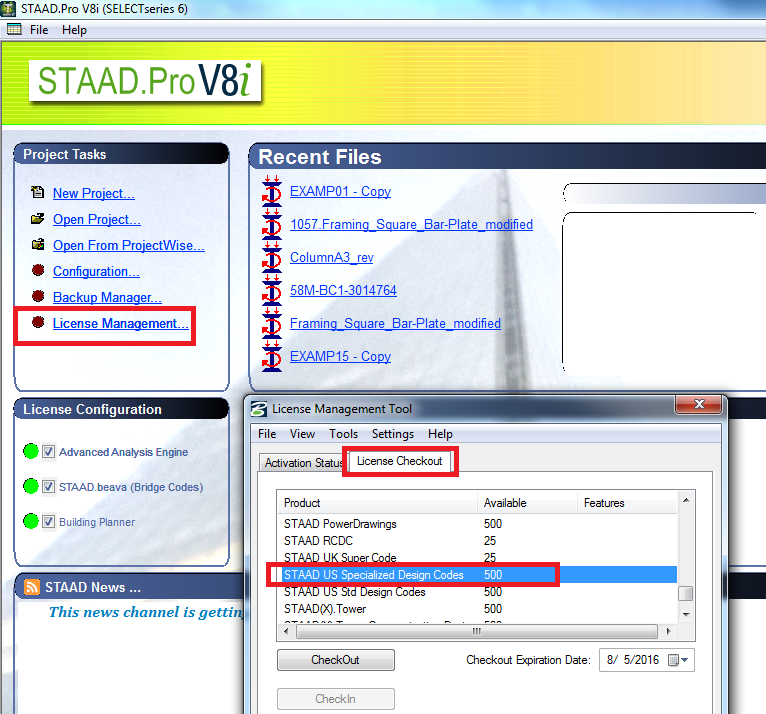Click the STAAD.Pro application icon in title bar

(x=8, y=8)
